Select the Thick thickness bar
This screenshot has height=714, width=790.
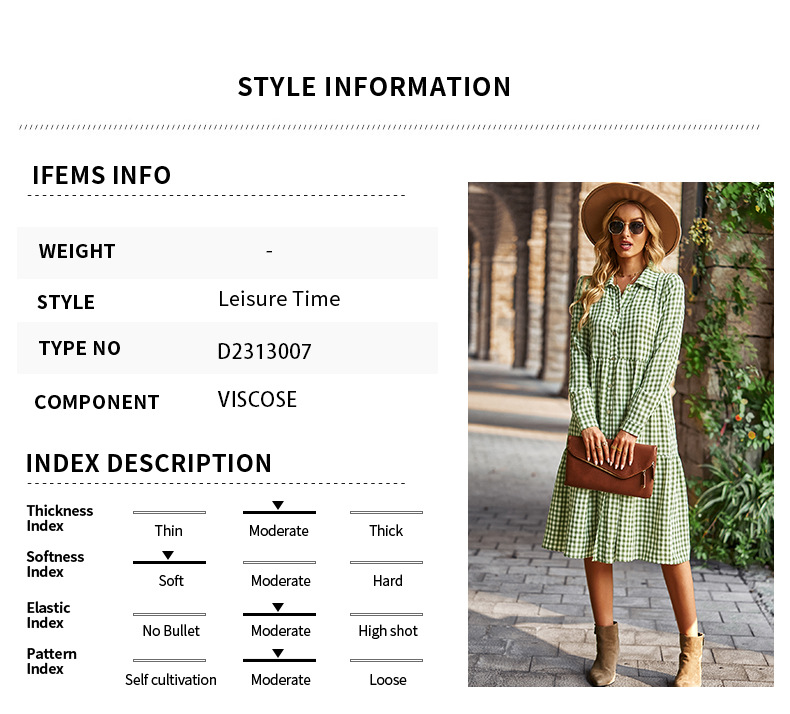[x=386, y=512]
